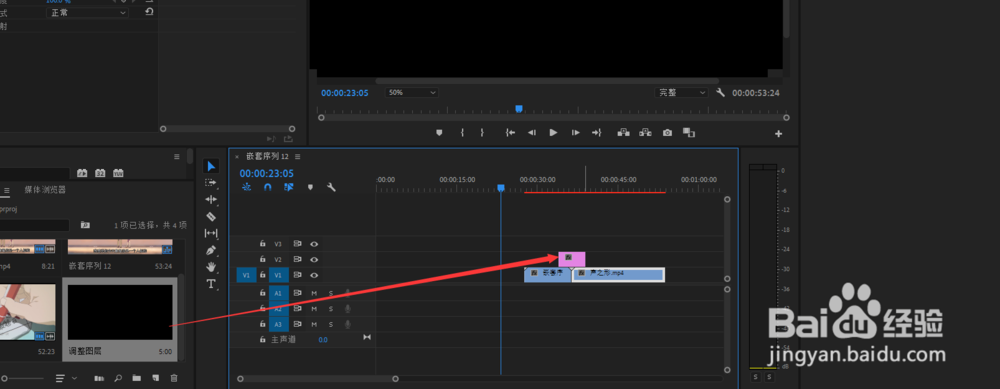Select the Razor tool
The image size is (1000, 389).
211,217
